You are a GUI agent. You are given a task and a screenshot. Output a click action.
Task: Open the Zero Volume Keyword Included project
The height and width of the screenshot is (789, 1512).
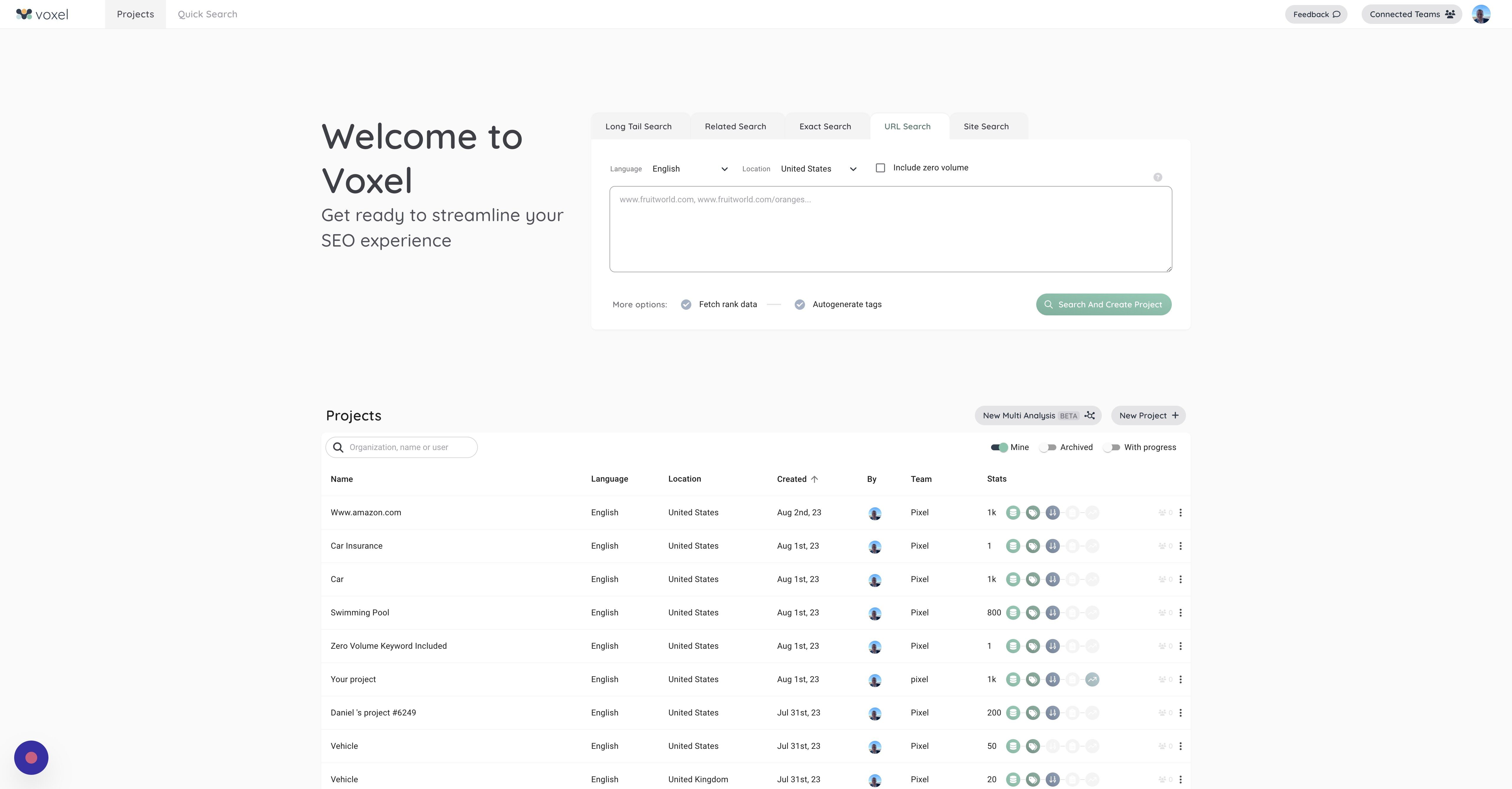tap(389, 646)
